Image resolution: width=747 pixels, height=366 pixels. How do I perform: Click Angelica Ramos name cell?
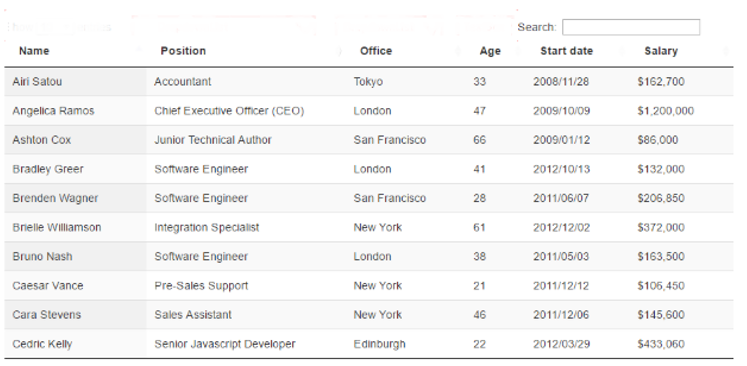click(53, 111)
